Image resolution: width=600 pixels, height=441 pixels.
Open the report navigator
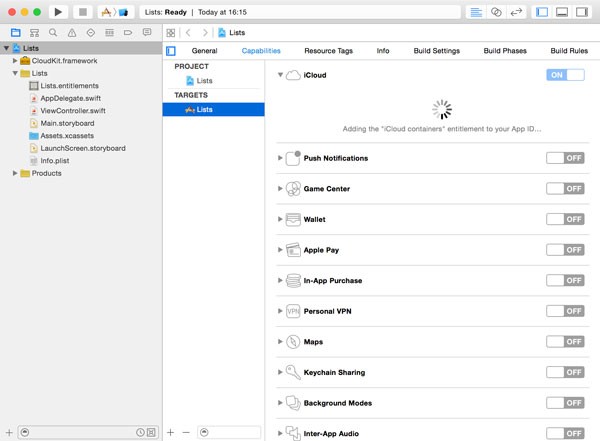tap(147, 33)
